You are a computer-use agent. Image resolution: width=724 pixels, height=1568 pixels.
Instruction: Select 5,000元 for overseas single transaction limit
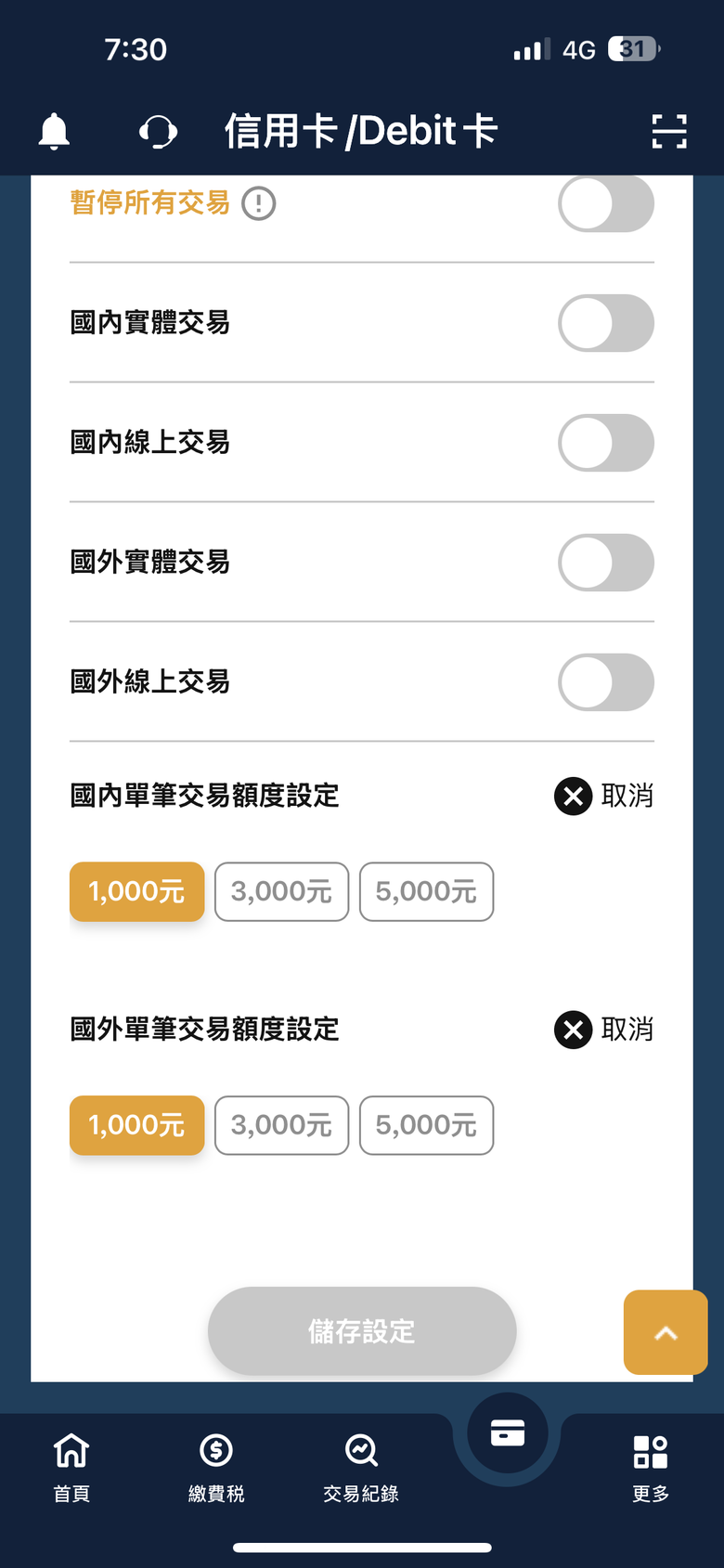tap(426, 1125)
